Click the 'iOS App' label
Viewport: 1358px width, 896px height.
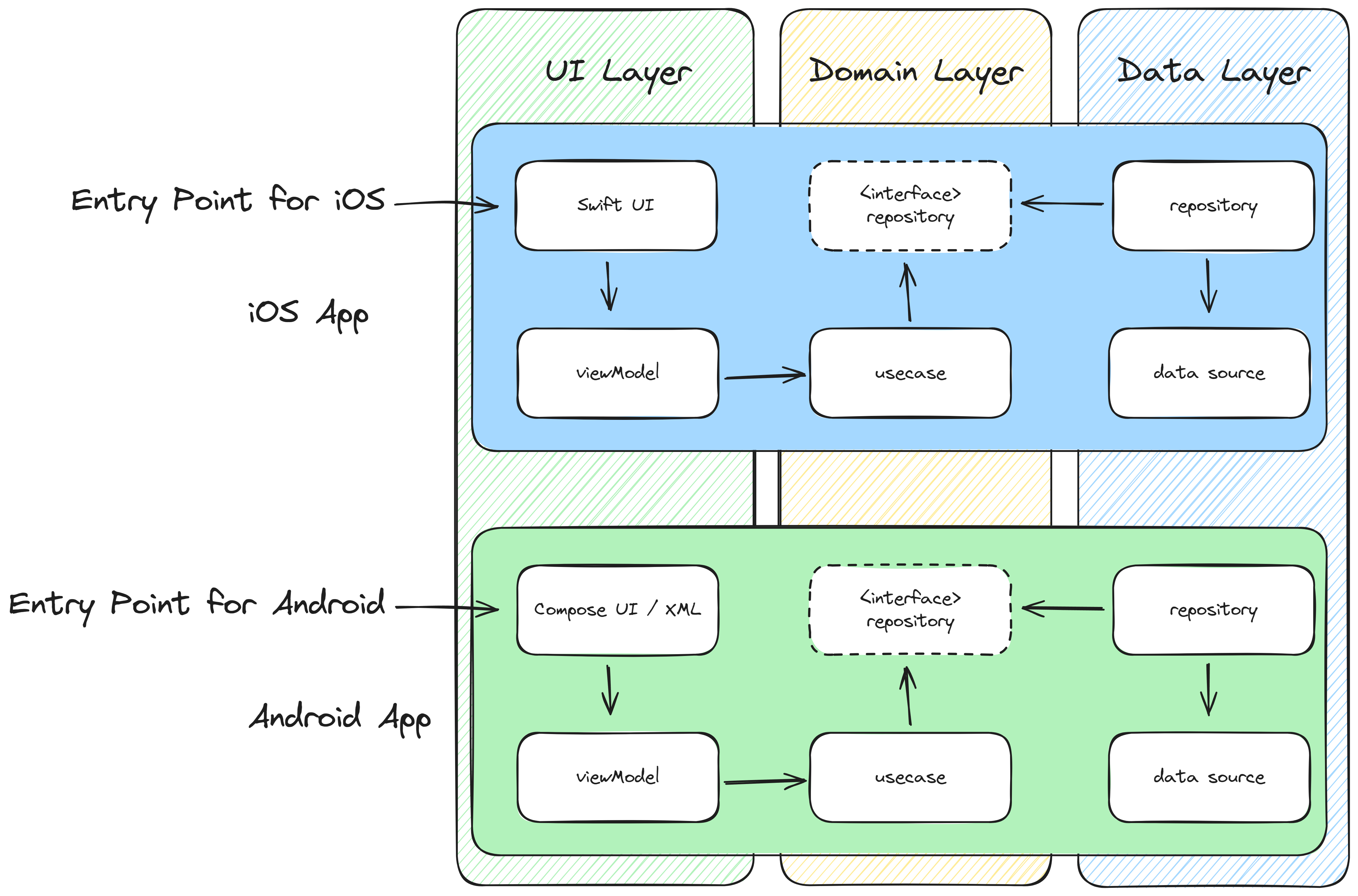click(x=309, y=315)
